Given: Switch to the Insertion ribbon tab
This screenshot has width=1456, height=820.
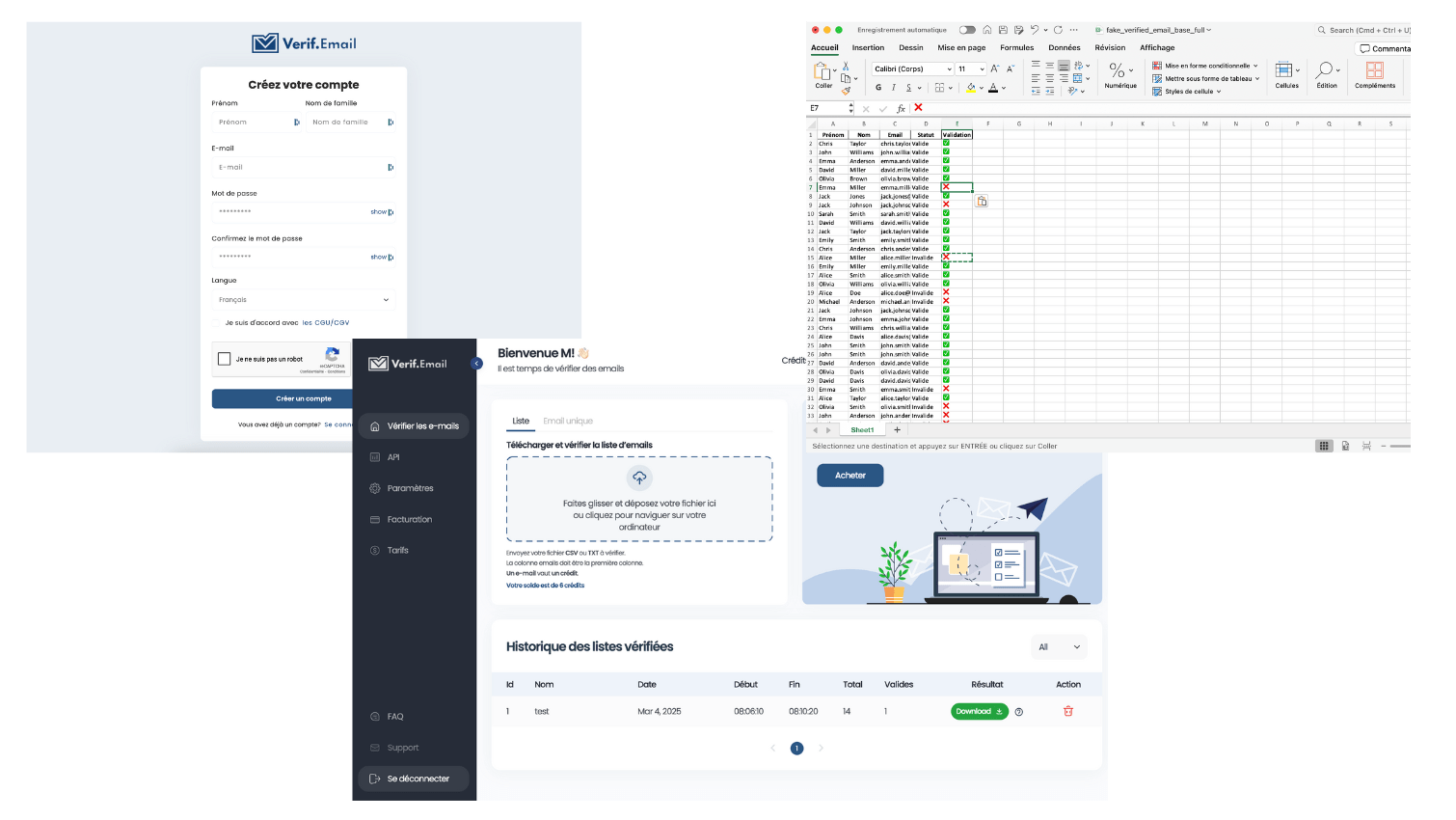Looking at the screenshot, I should [x=868, y=47].
